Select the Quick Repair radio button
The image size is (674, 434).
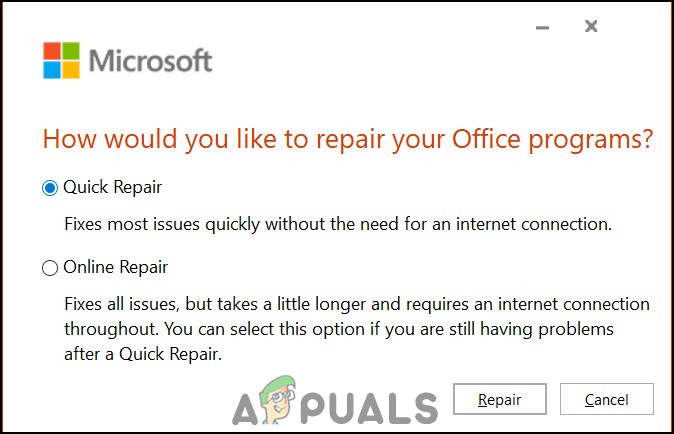point(50,188)
